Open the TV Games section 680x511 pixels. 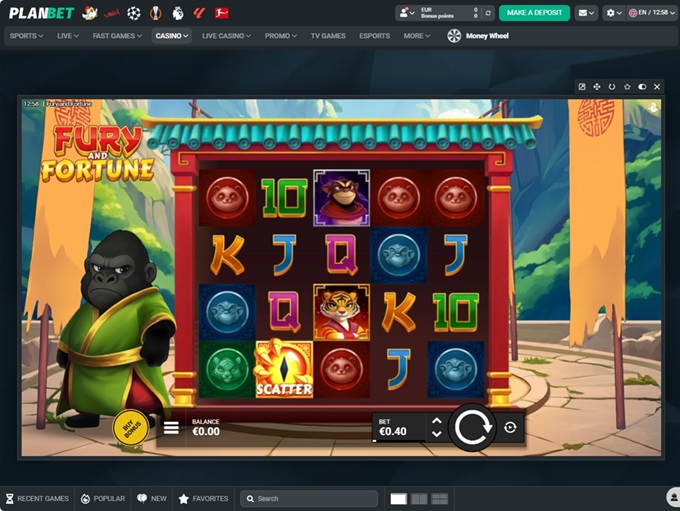click(328, 36)
